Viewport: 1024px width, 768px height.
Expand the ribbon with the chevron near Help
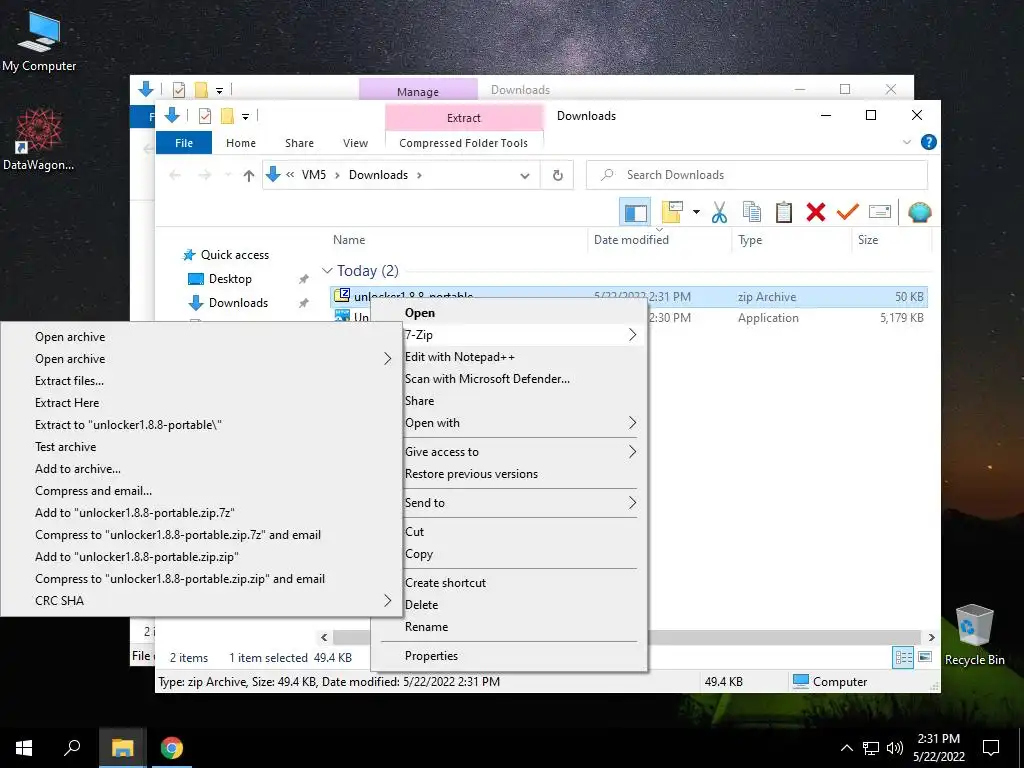point(906,142)
